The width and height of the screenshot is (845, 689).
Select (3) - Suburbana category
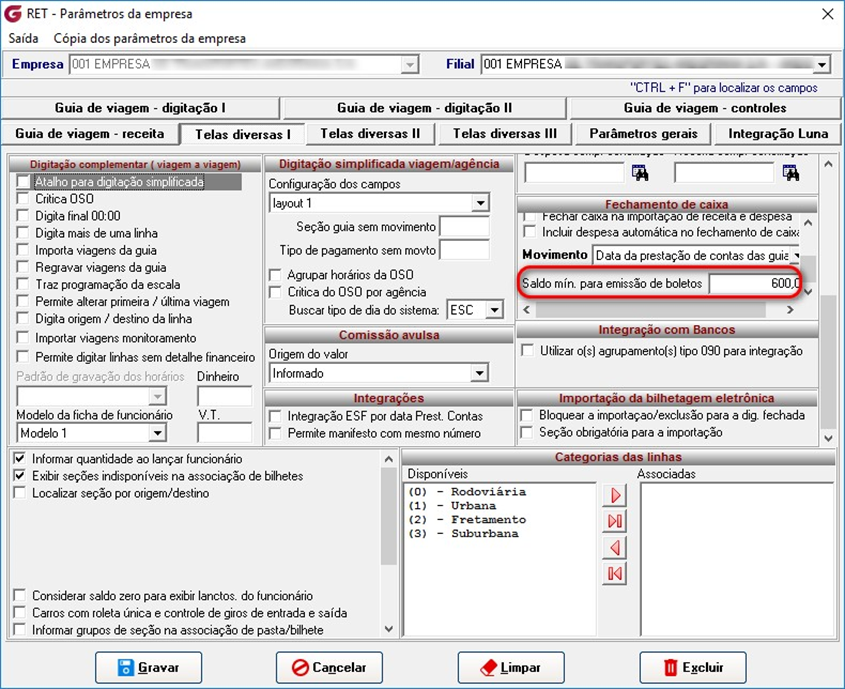(x=463, y=534)
